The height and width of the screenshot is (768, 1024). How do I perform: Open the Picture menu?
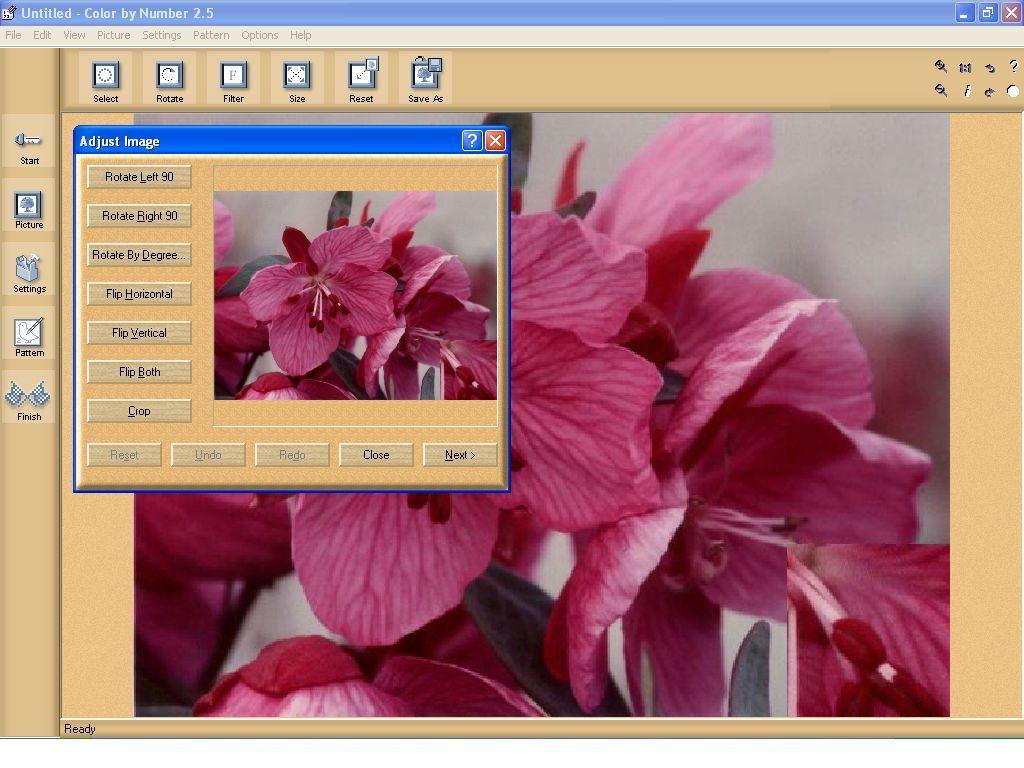114,35
